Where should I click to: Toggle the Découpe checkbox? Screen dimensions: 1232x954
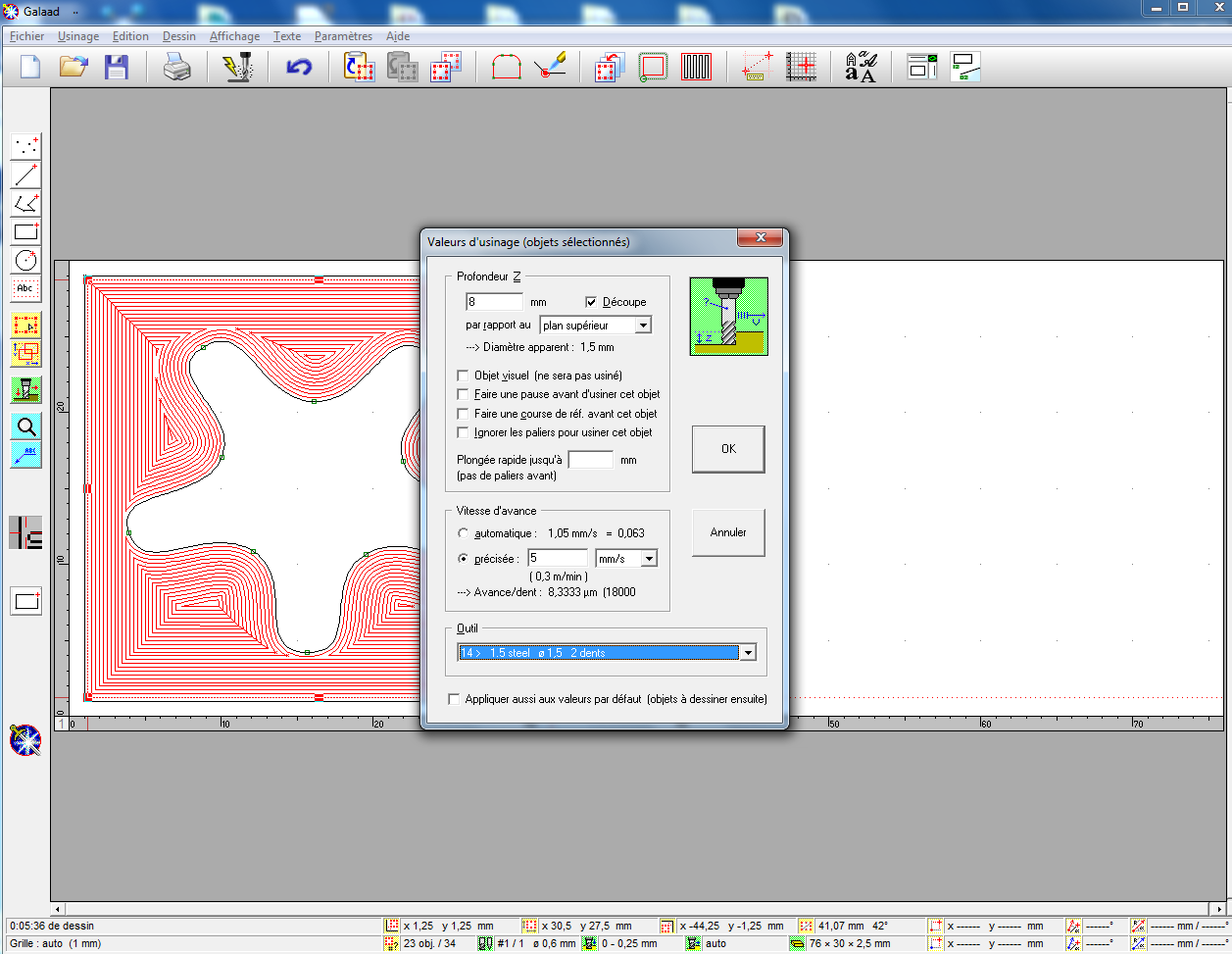point(591,302)
